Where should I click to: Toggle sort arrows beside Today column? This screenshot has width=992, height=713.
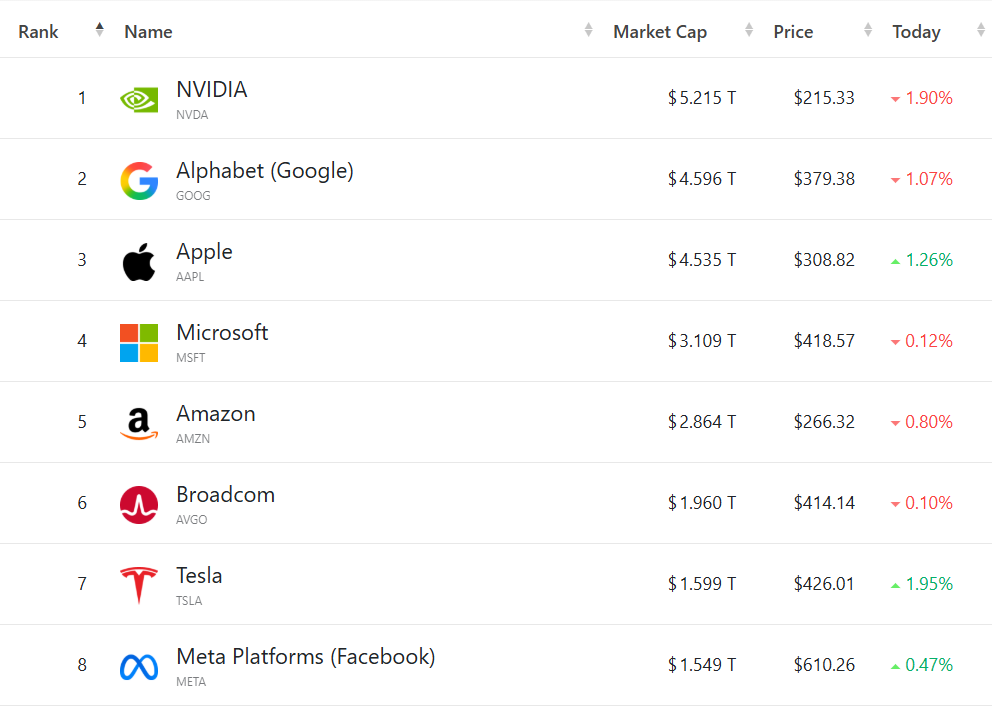point(981,30)
